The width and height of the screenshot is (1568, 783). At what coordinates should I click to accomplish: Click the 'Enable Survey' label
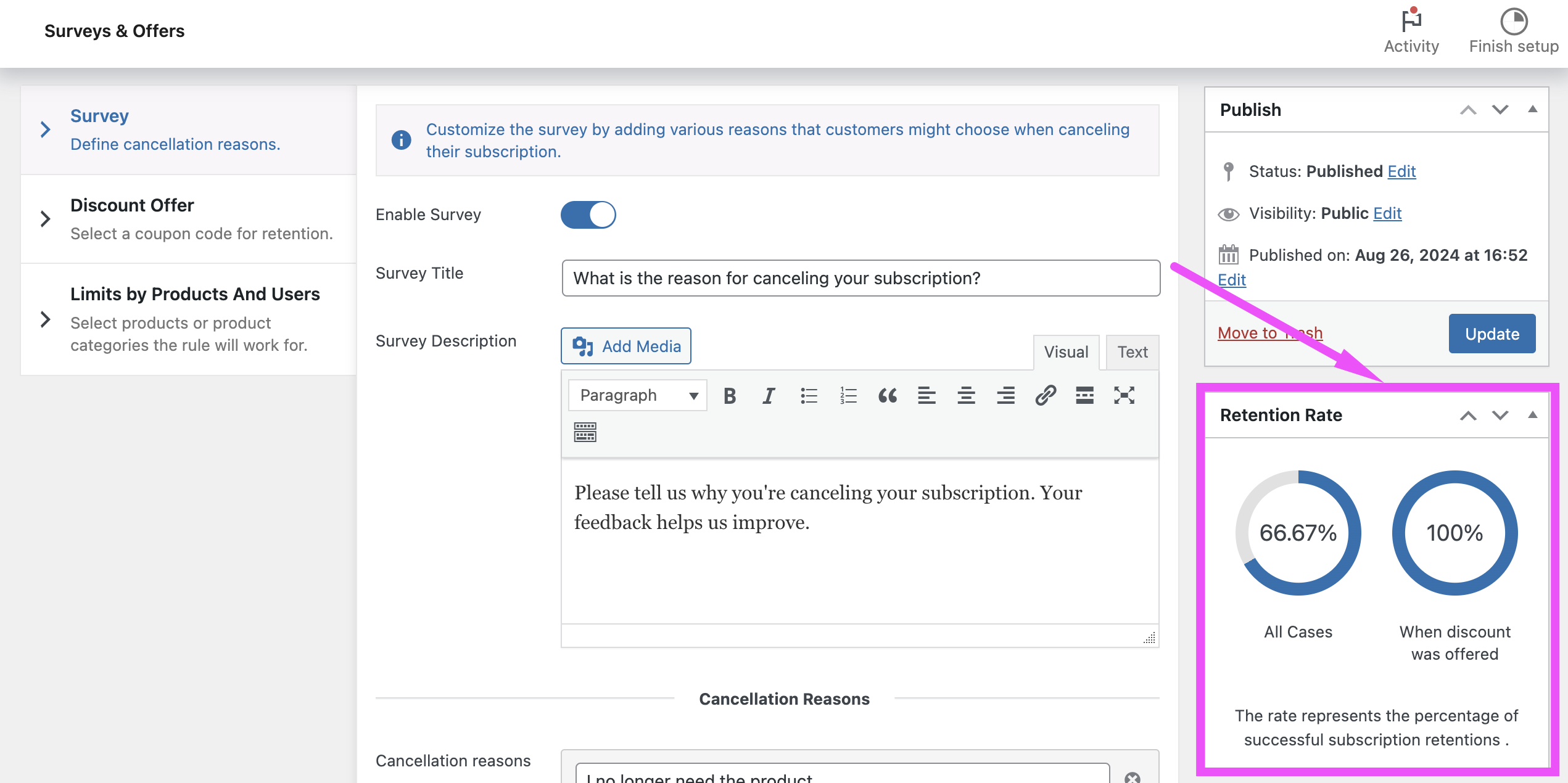428,215
